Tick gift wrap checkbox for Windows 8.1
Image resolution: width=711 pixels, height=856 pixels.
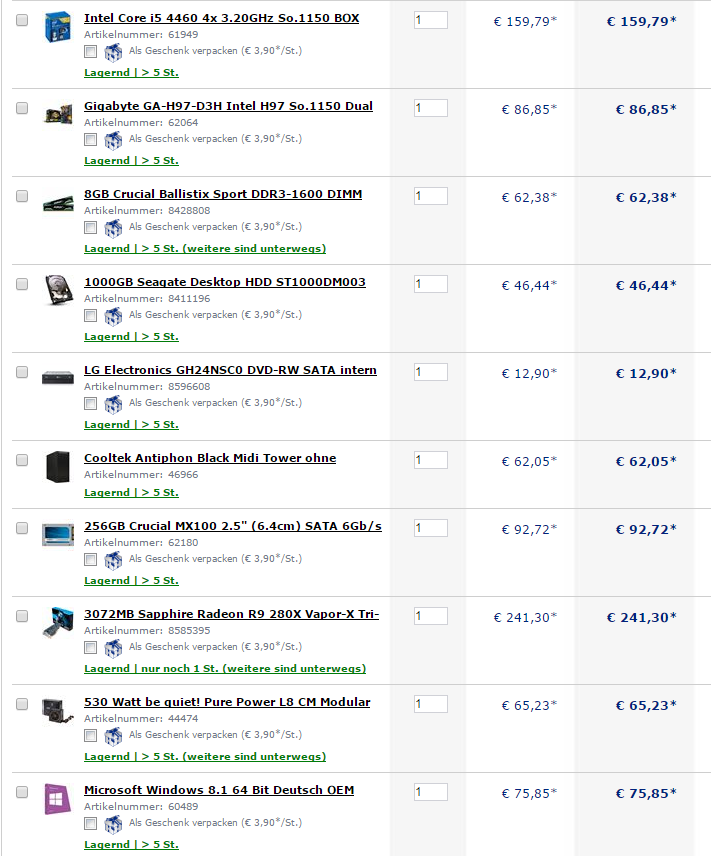click(x=91, y=823)
